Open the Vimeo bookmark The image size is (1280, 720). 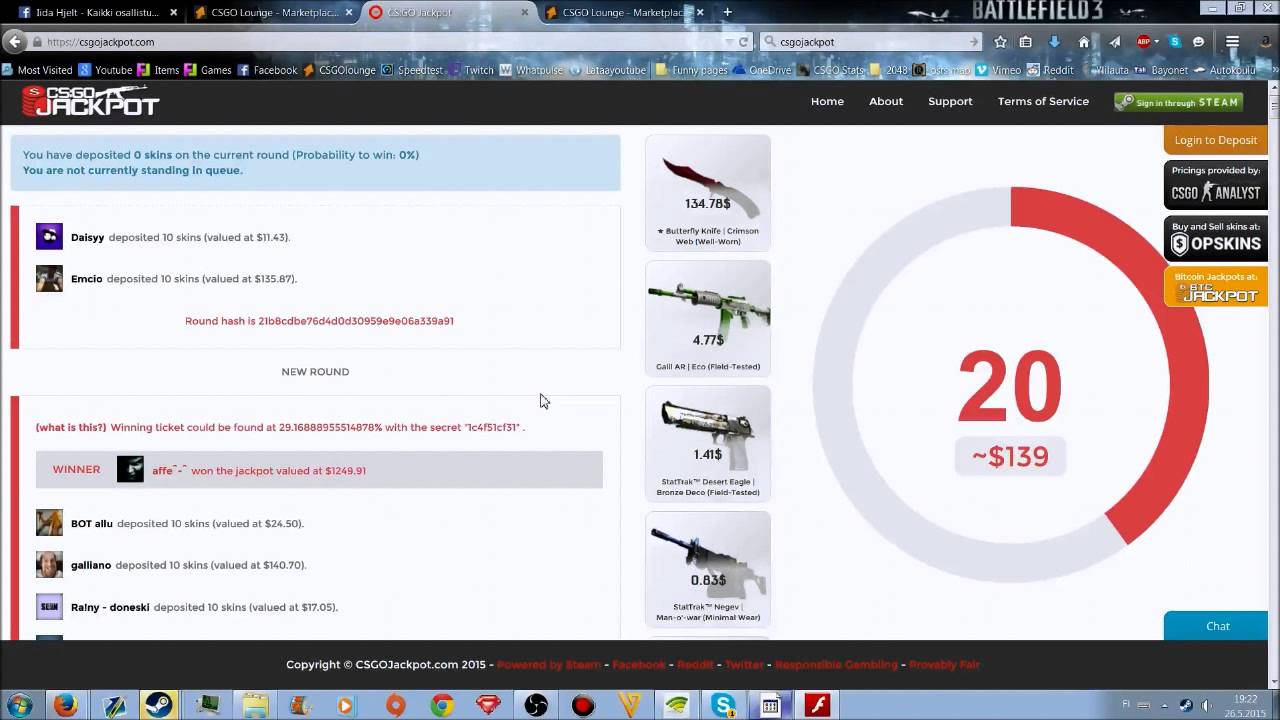point(999,70)
